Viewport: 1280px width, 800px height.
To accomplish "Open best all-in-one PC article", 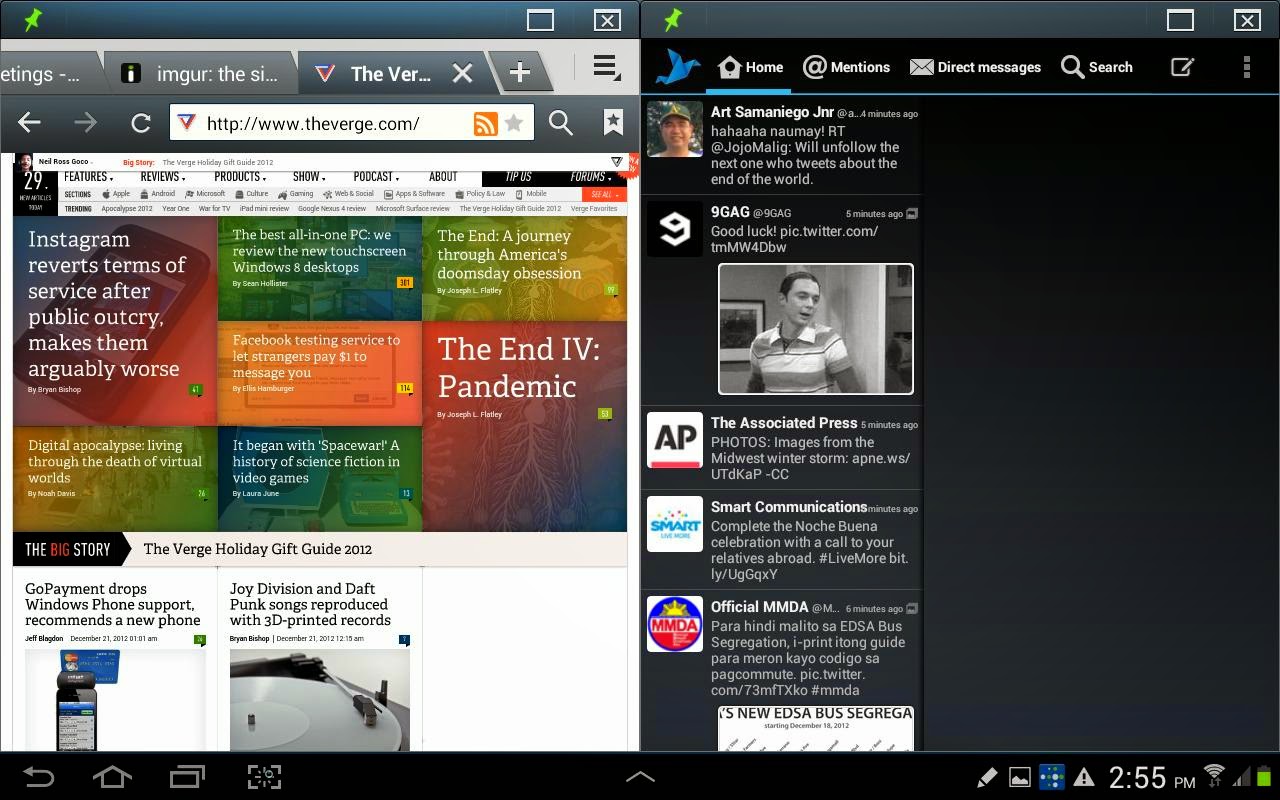I will tap(320, 269).
